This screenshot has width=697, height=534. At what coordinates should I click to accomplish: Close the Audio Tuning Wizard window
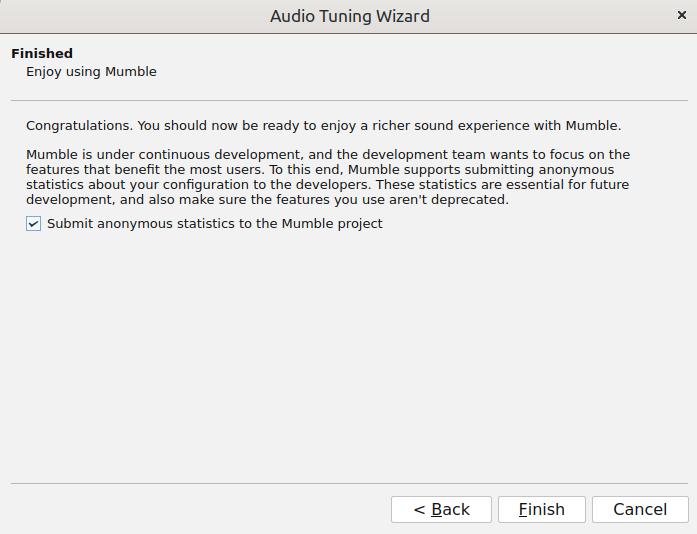pyautogui.click(x=681, y=16)
